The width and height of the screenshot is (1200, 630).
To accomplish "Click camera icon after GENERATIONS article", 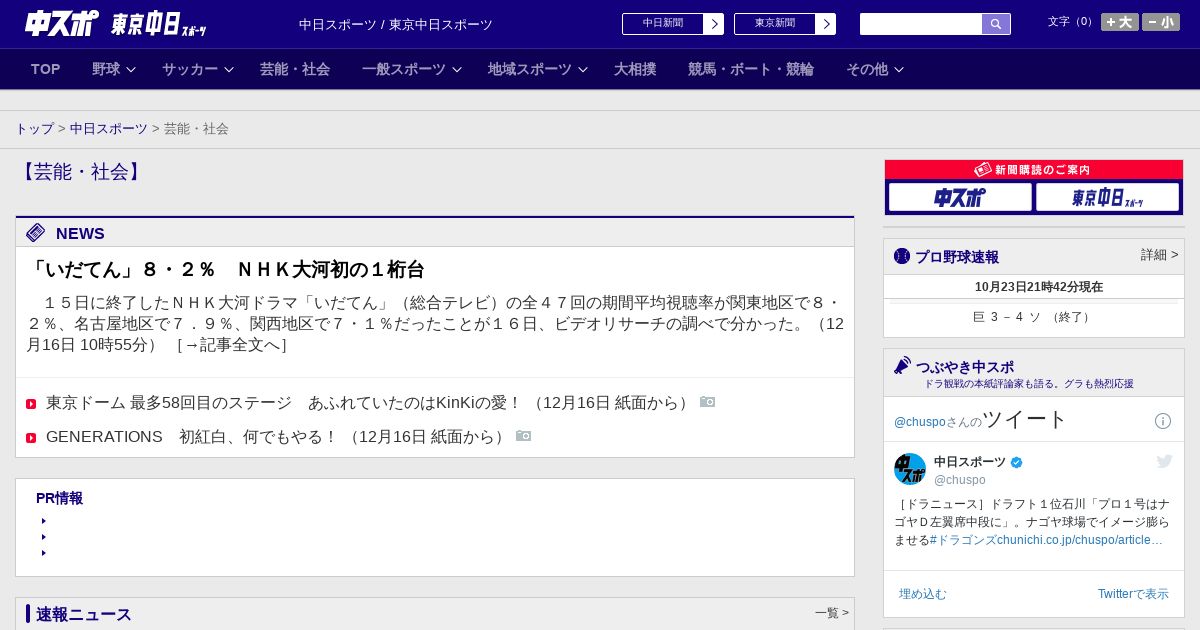I will [524, 436].
